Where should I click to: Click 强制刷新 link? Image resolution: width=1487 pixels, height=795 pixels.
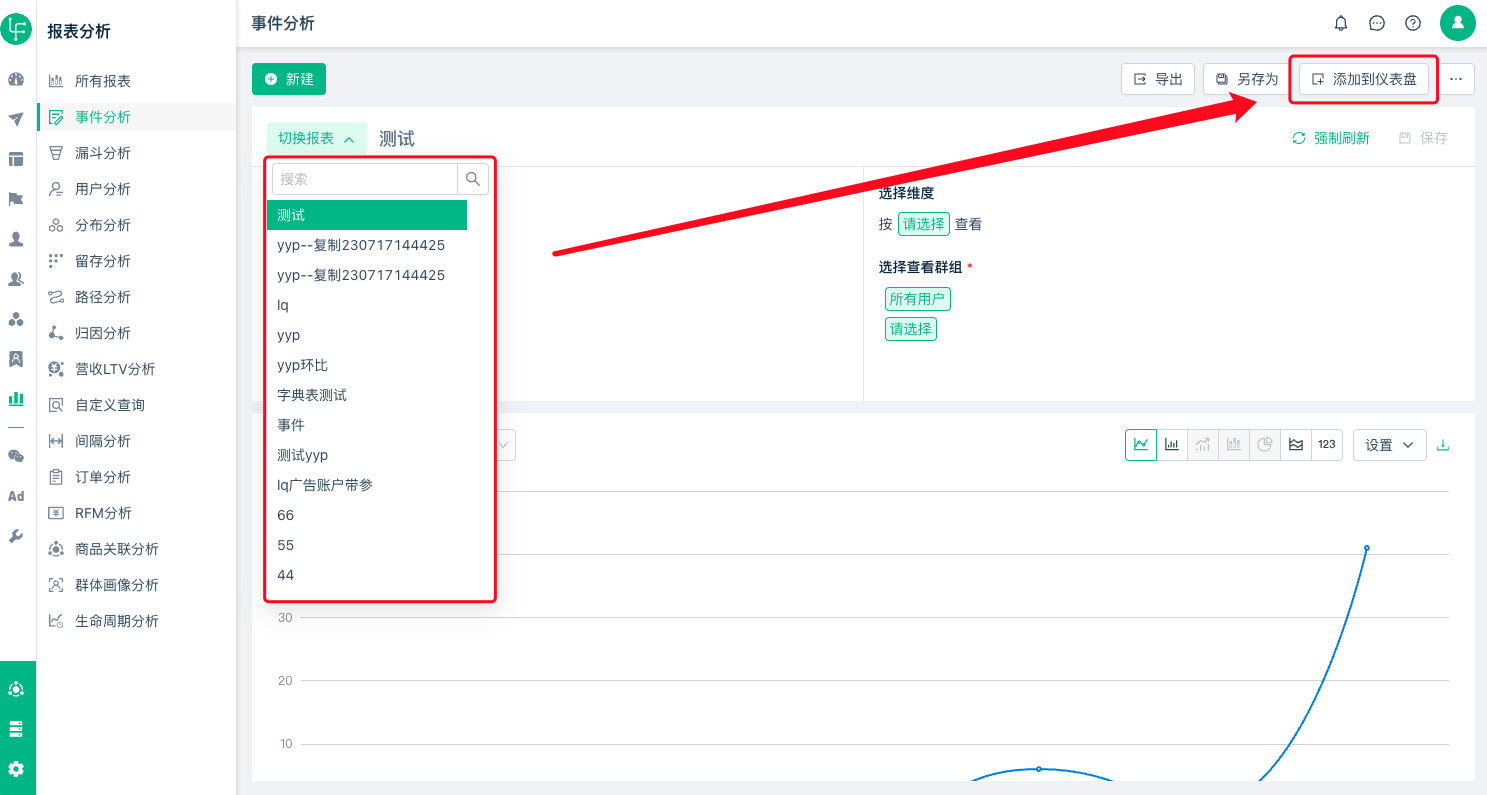click(x=1331, y=138)
